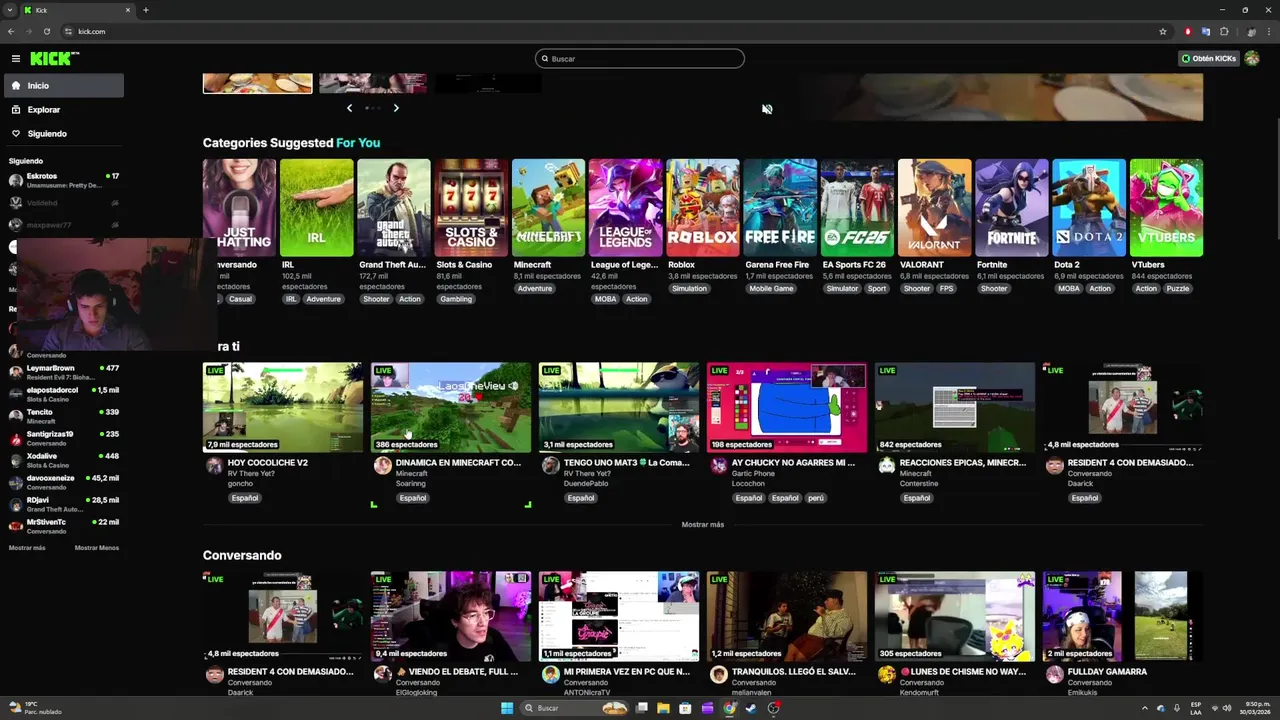1280x720 pixels.
Task: Open the user profile avatar menu
Action: coord(1252,59)
